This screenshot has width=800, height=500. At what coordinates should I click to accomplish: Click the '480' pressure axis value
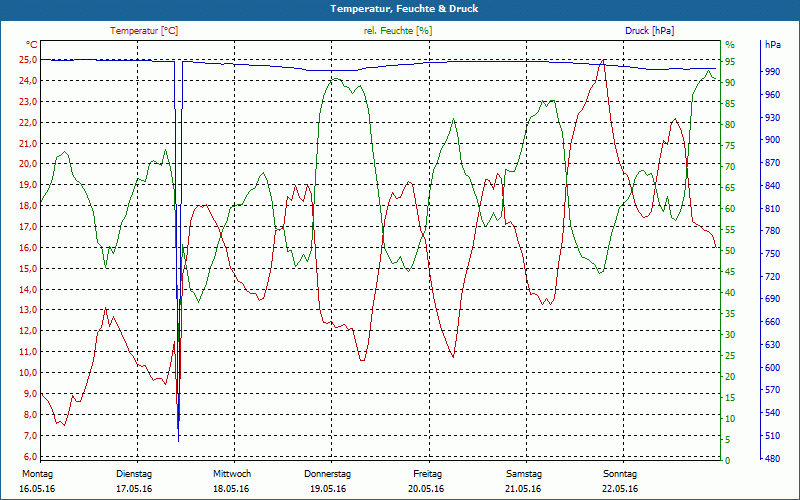(x=772, y=458)
